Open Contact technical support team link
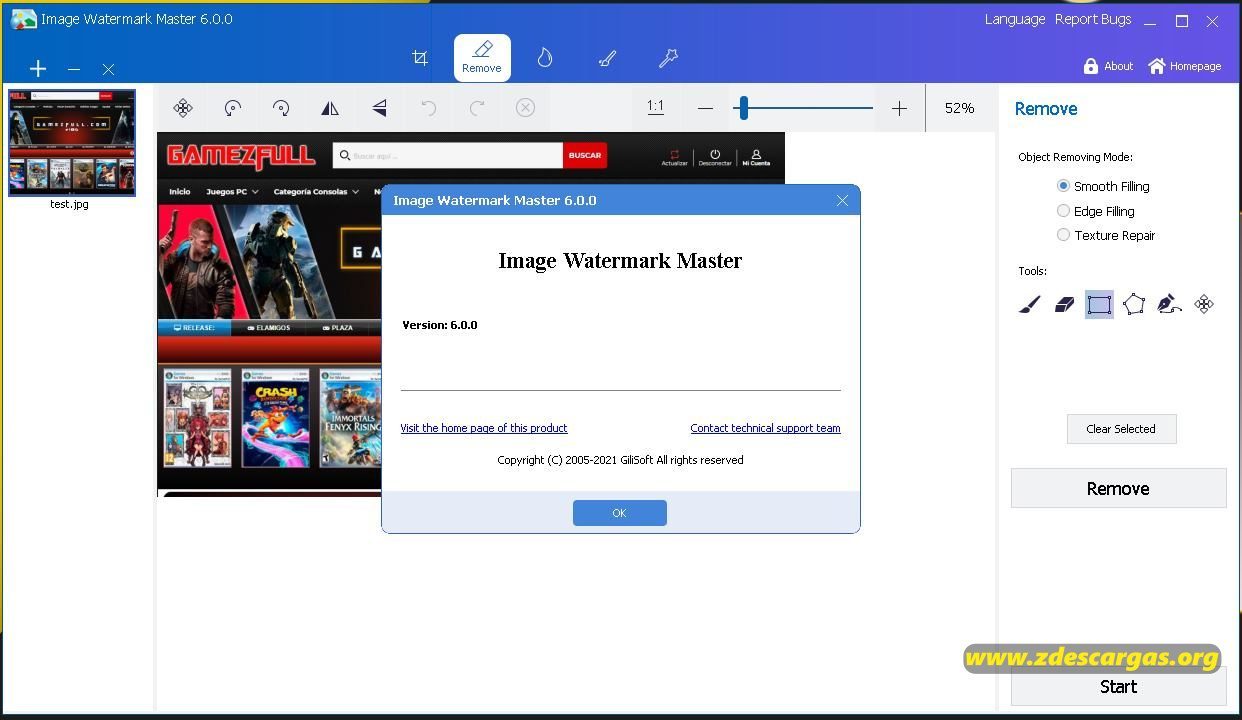This screenshot has width=1242, height=720. 765,428
